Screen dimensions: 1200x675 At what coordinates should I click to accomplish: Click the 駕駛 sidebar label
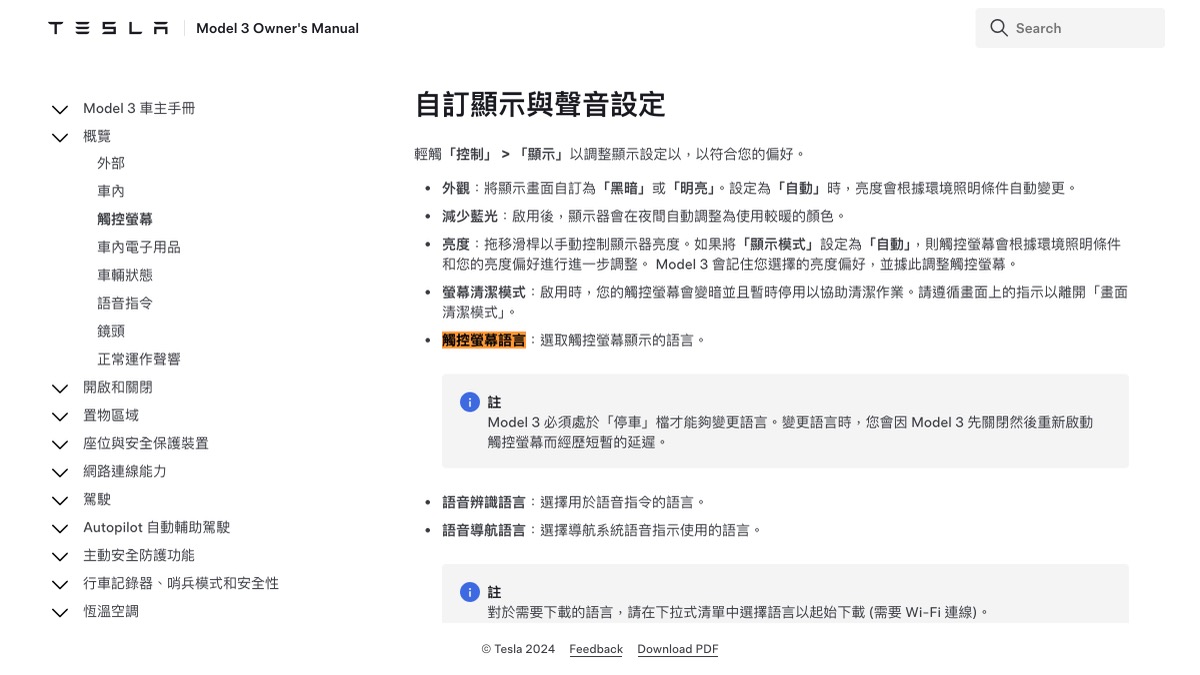97,499
